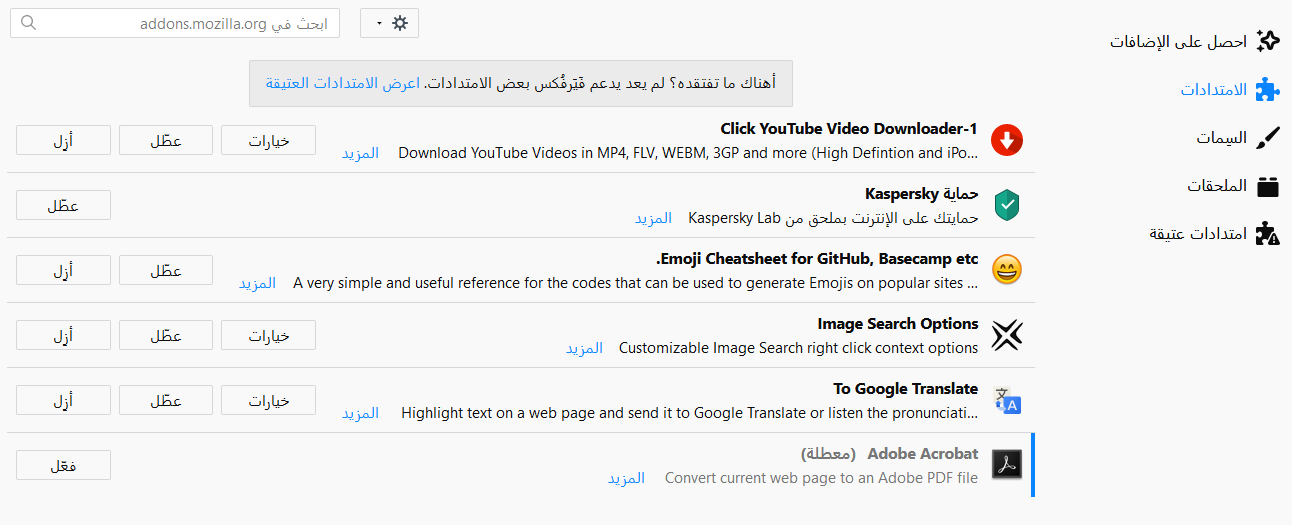Viewport: 1292px width, 525px height.
Task: Click the Adobe Acrobat extension icon
Action: 1007,465
